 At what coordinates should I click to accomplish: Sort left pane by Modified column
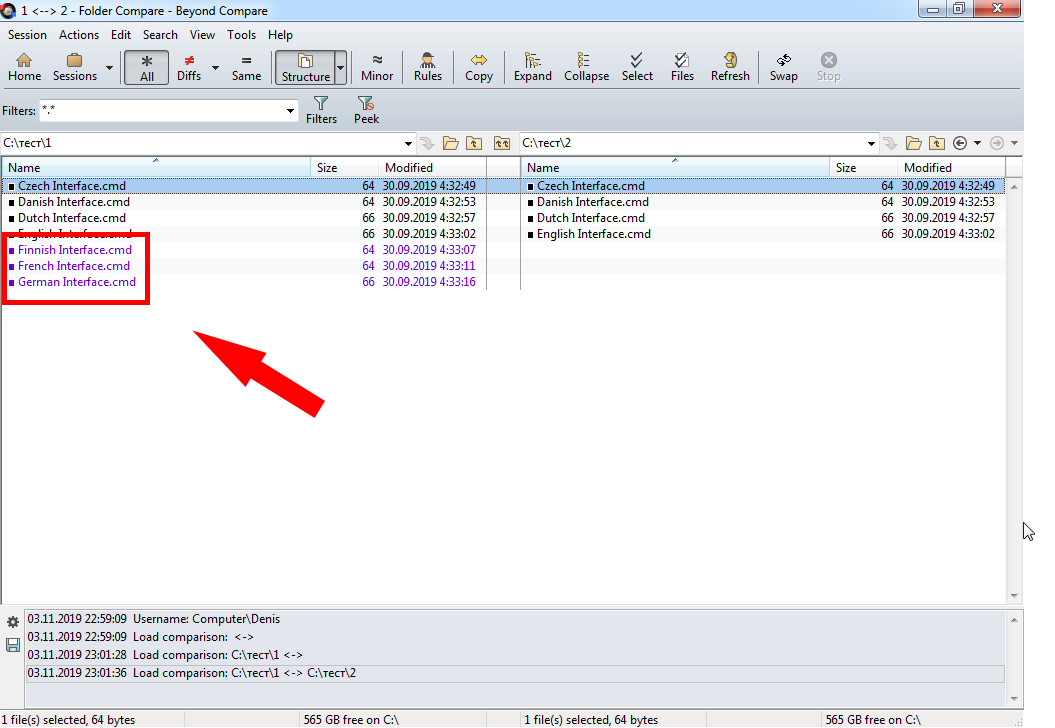409,168
